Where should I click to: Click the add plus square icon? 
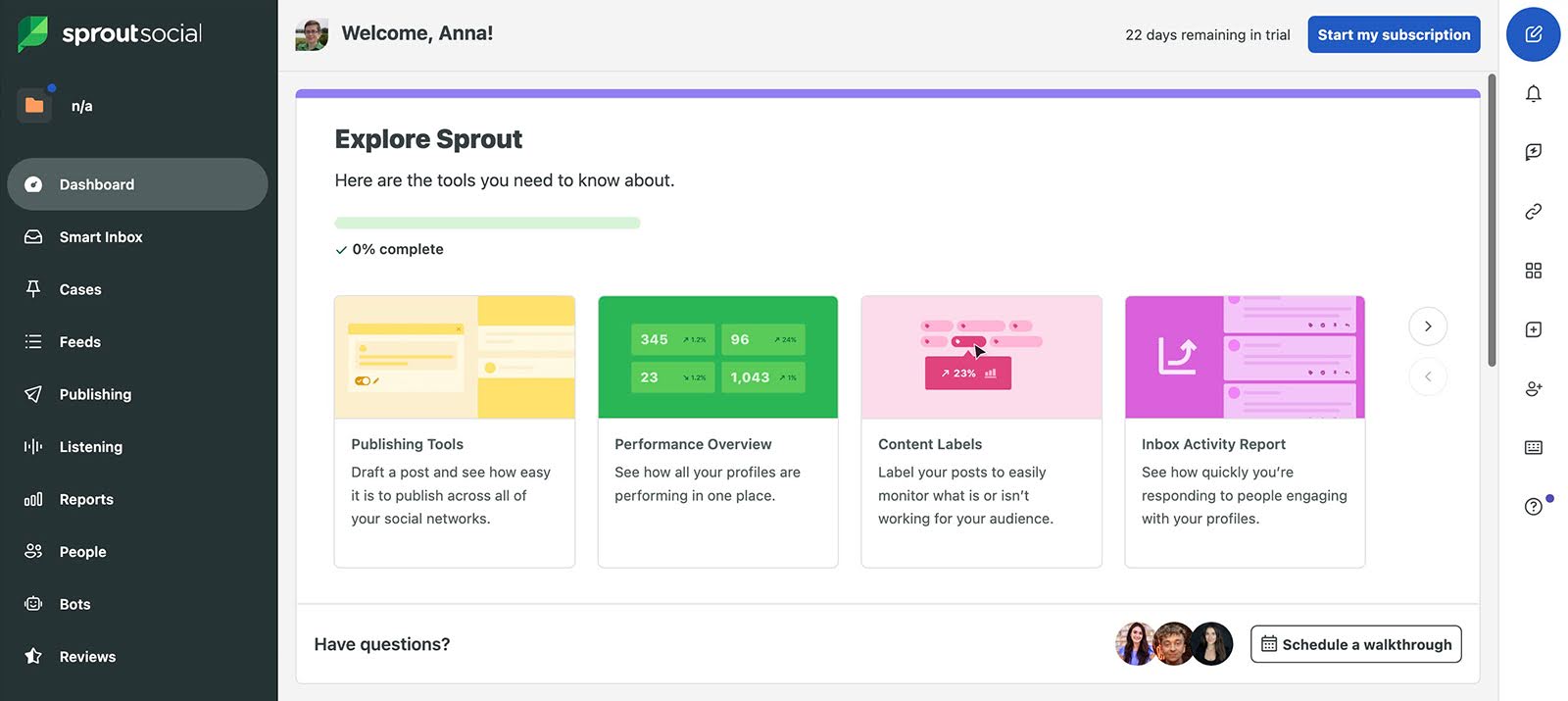(x=1534, y=329)
